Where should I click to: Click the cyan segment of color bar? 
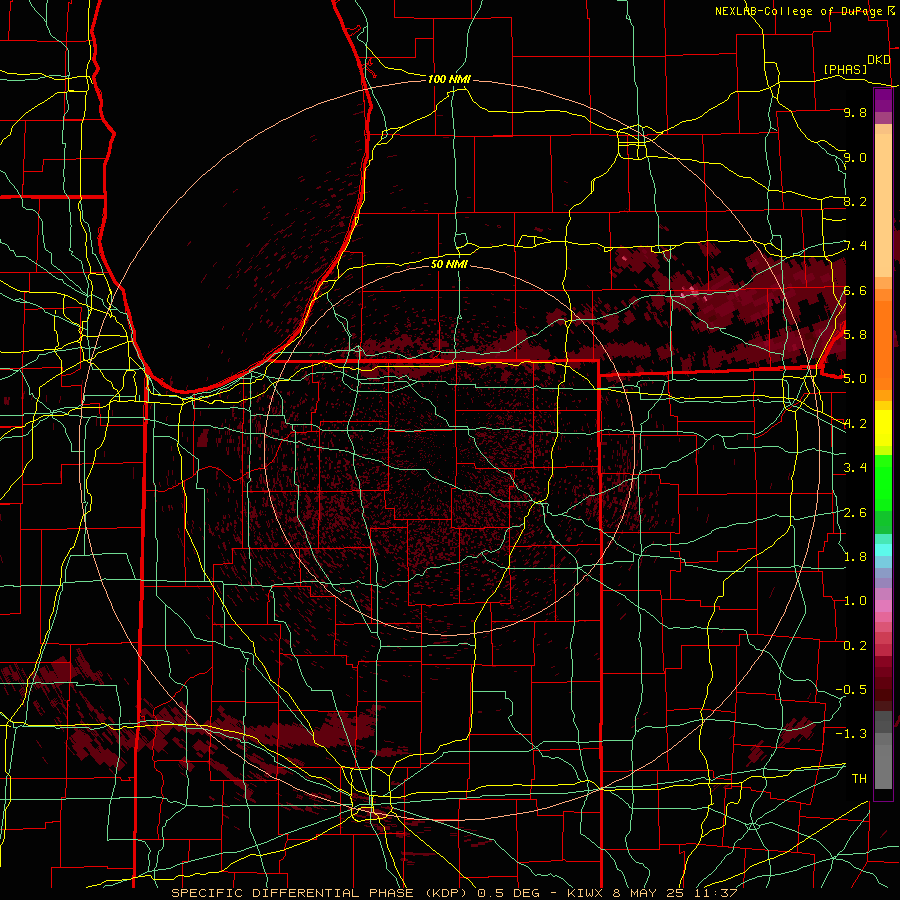(x=883, y=550)
